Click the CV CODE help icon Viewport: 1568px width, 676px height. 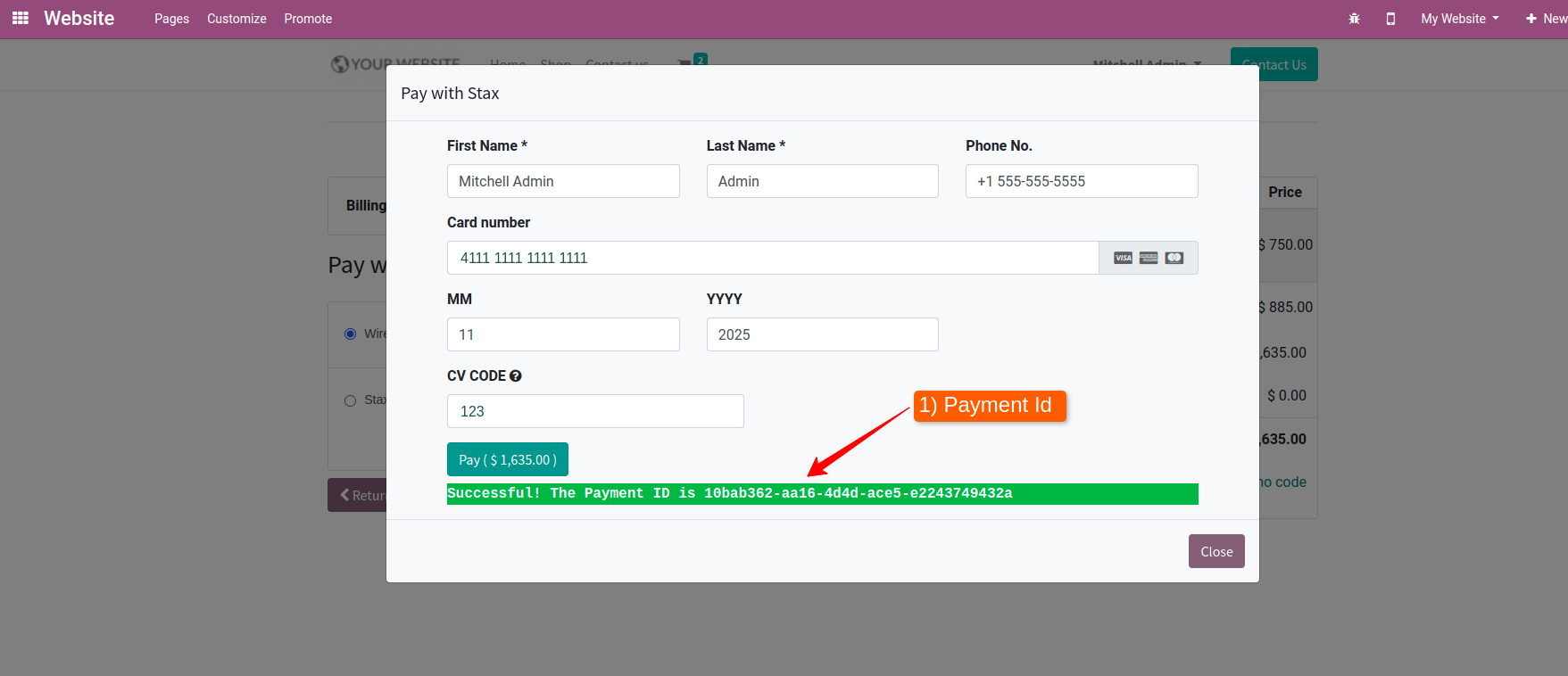click(x=516, y=376)
